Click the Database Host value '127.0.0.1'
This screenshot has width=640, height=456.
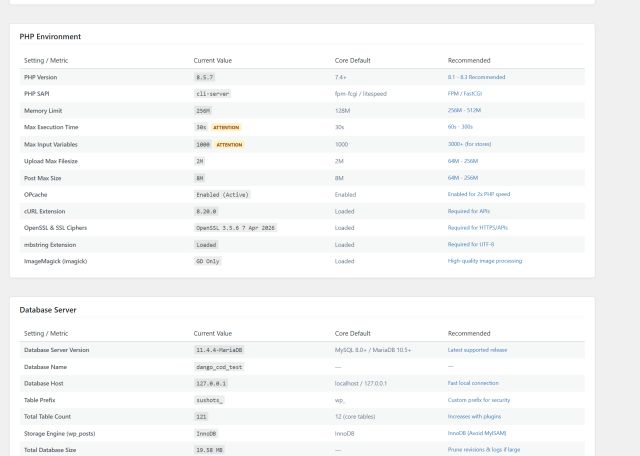[x=211, y=383]
